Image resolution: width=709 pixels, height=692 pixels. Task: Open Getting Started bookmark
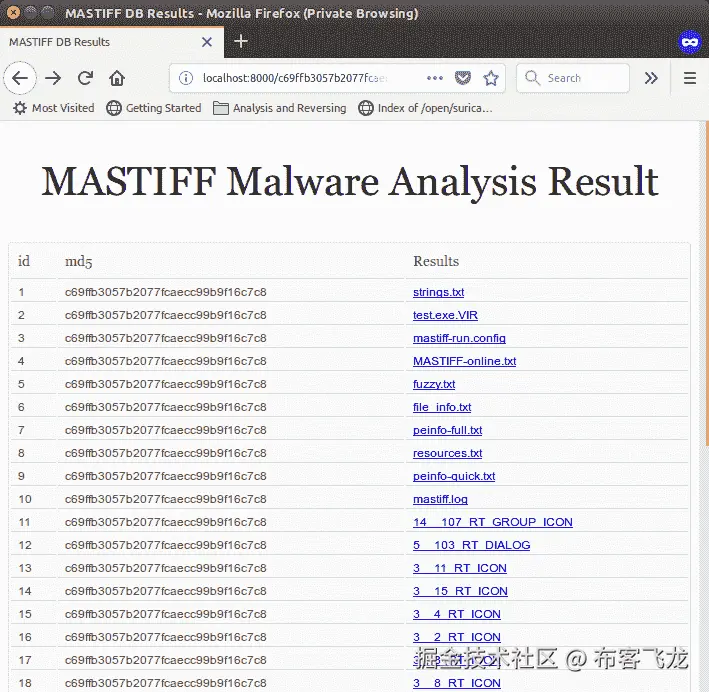pos(154,108)
